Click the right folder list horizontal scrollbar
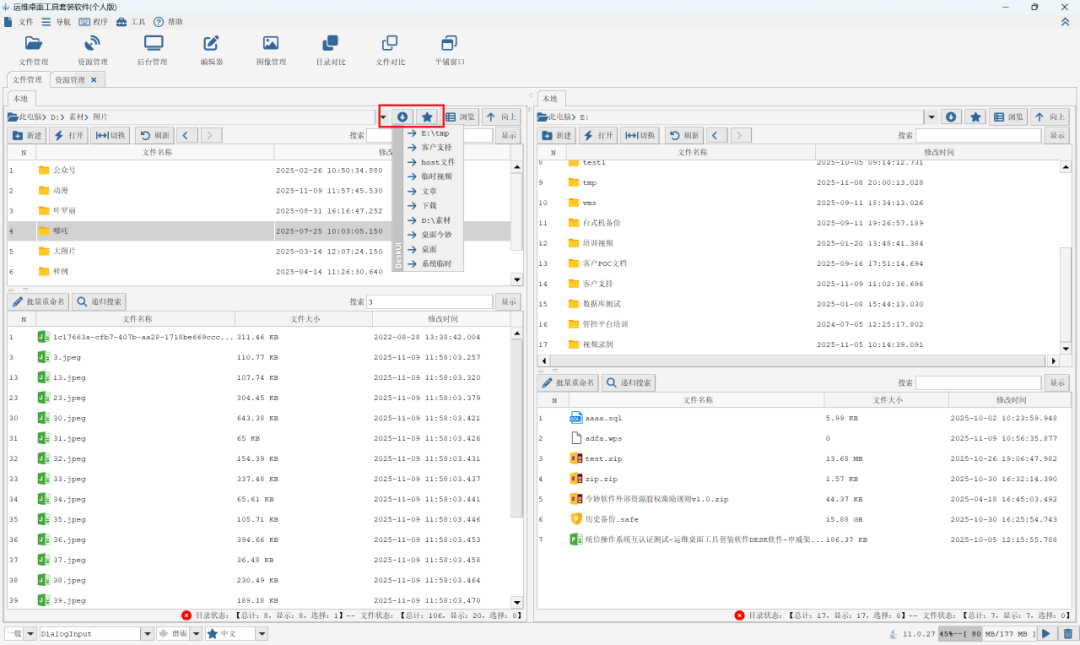The height and width of the screenshot is (645, 1080). pos(798,360)
